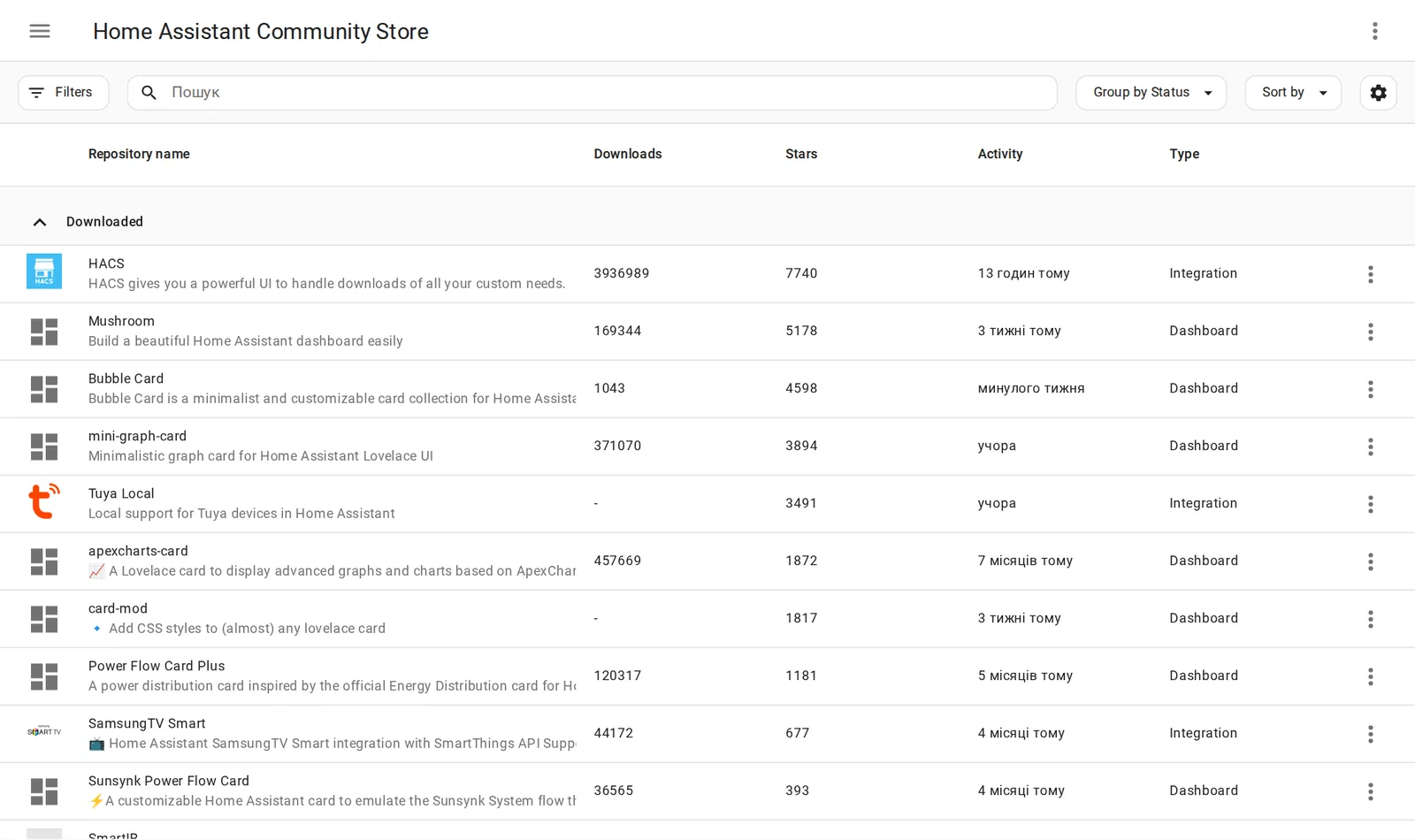The width and height of the screenshot is (1415, 840).
Task: Click Mushroom stars value 5178
Action: [x=801, y=331]
